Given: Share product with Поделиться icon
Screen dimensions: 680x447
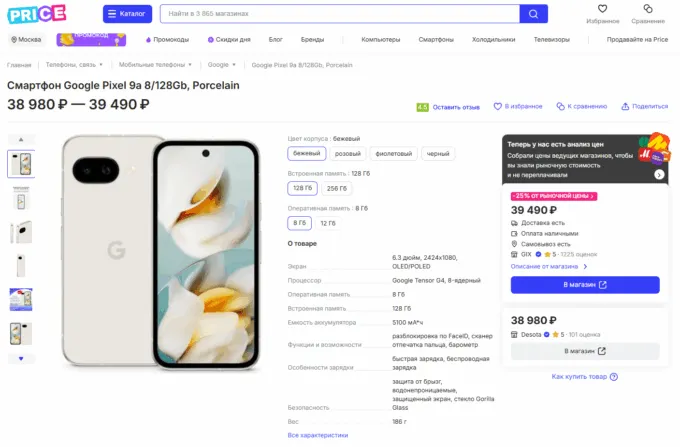Looking at the screenshot, I should (x=625, y=106).
